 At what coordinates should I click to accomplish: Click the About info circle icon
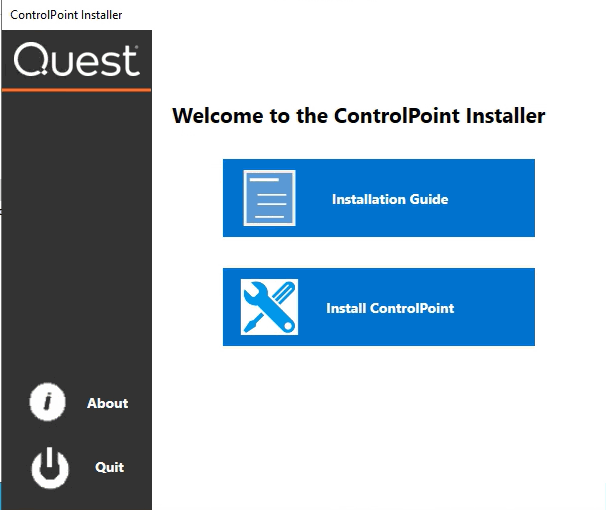point(47,403)
